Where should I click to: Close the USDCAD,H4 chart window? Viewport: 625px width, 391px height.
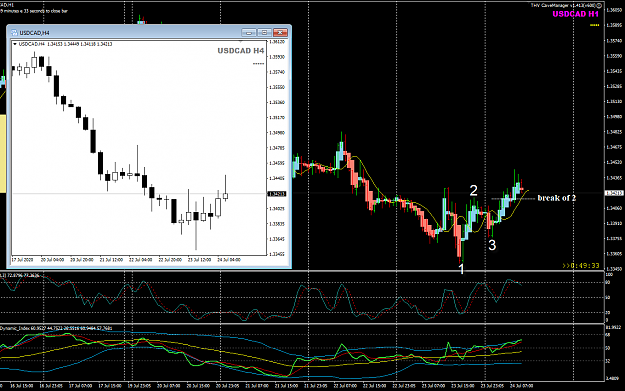[x=280, y=32]
